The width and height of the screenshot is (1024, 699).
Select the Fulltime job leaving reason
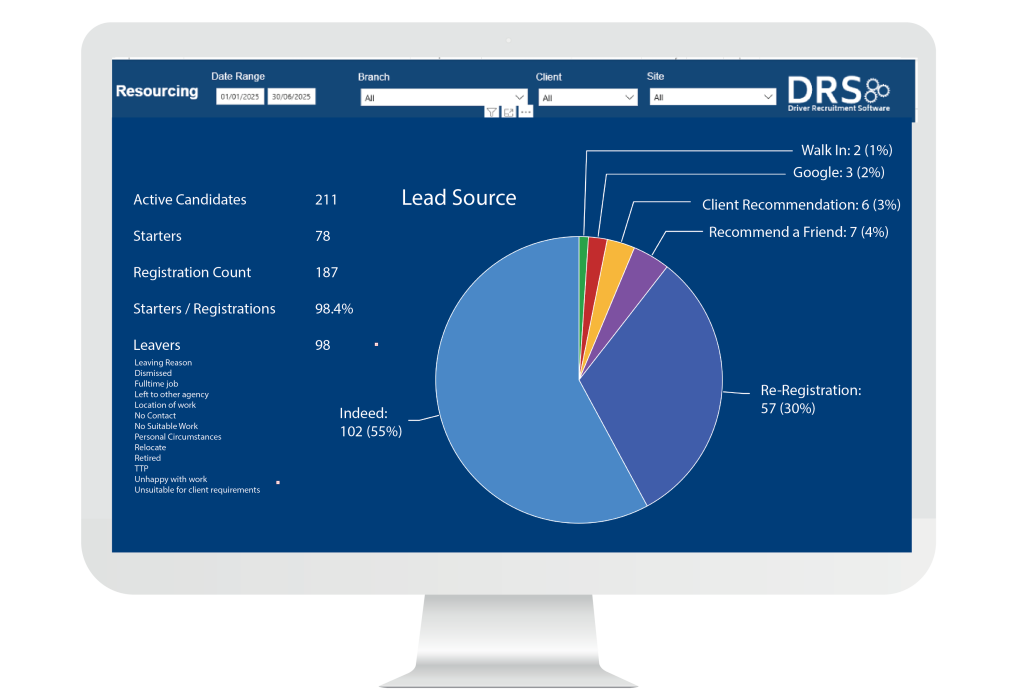(156, 383)
